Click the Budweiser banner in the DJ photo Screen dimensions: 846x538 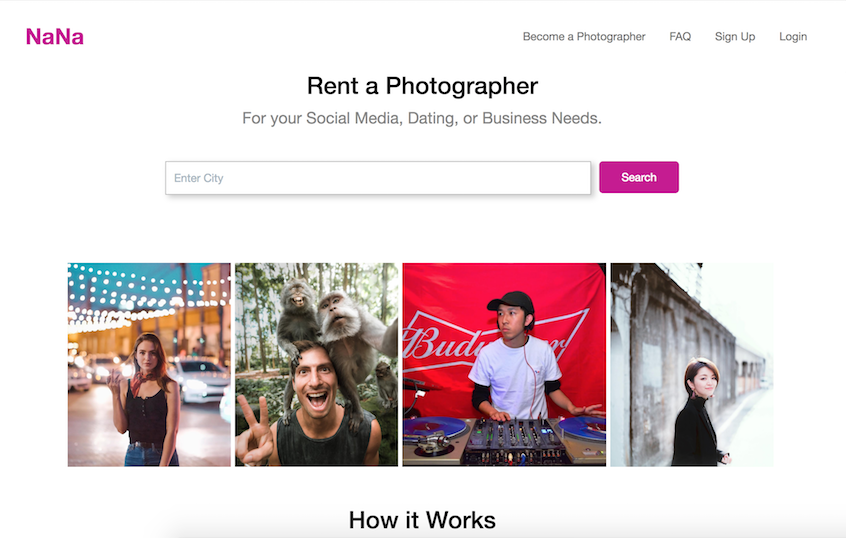[x=450, y=340]
